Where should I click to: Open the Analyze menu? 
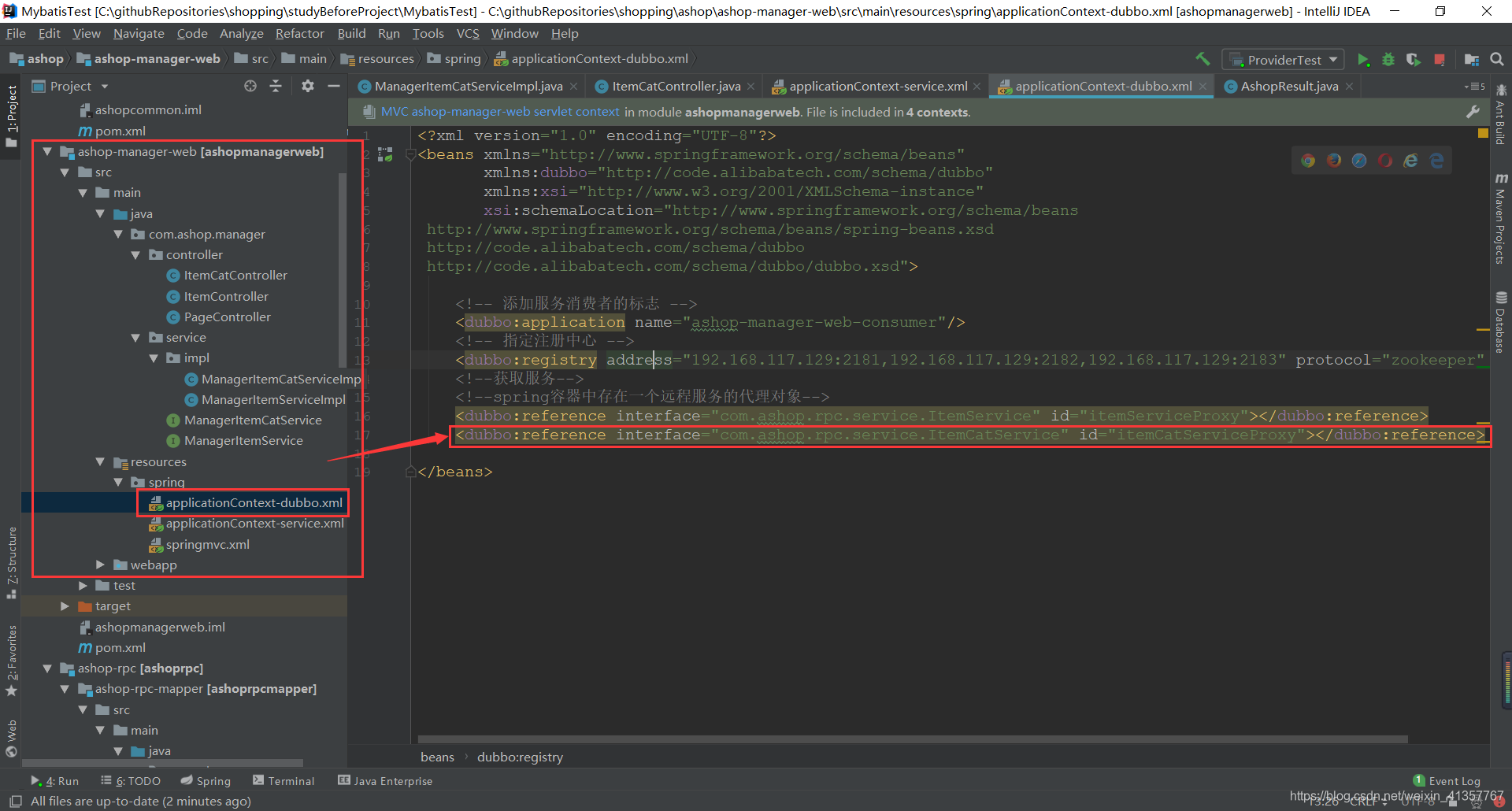pos(242,34)
